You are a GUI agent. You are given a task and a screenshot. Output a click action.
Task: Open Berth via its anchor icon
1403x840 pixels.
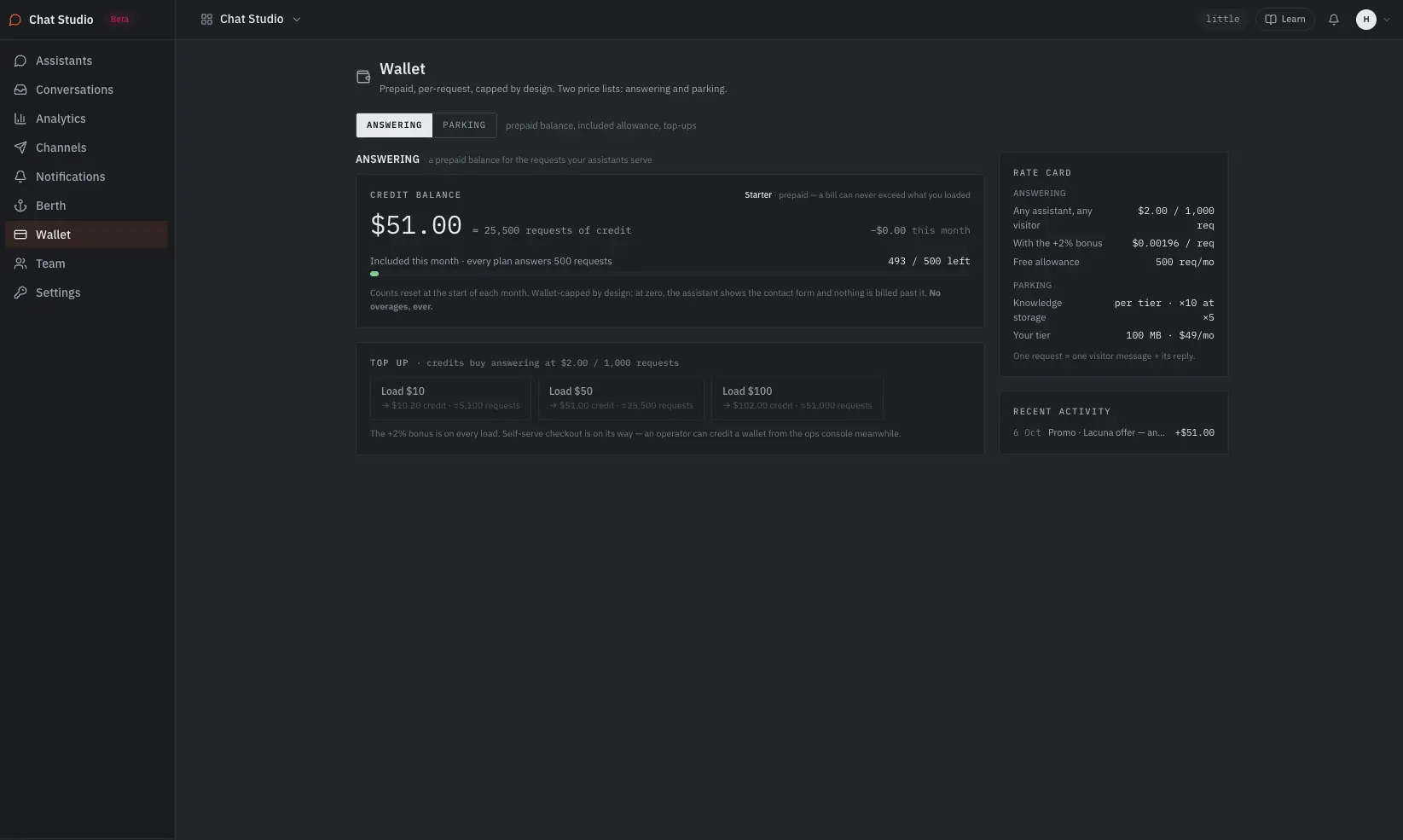coord(20,206)
